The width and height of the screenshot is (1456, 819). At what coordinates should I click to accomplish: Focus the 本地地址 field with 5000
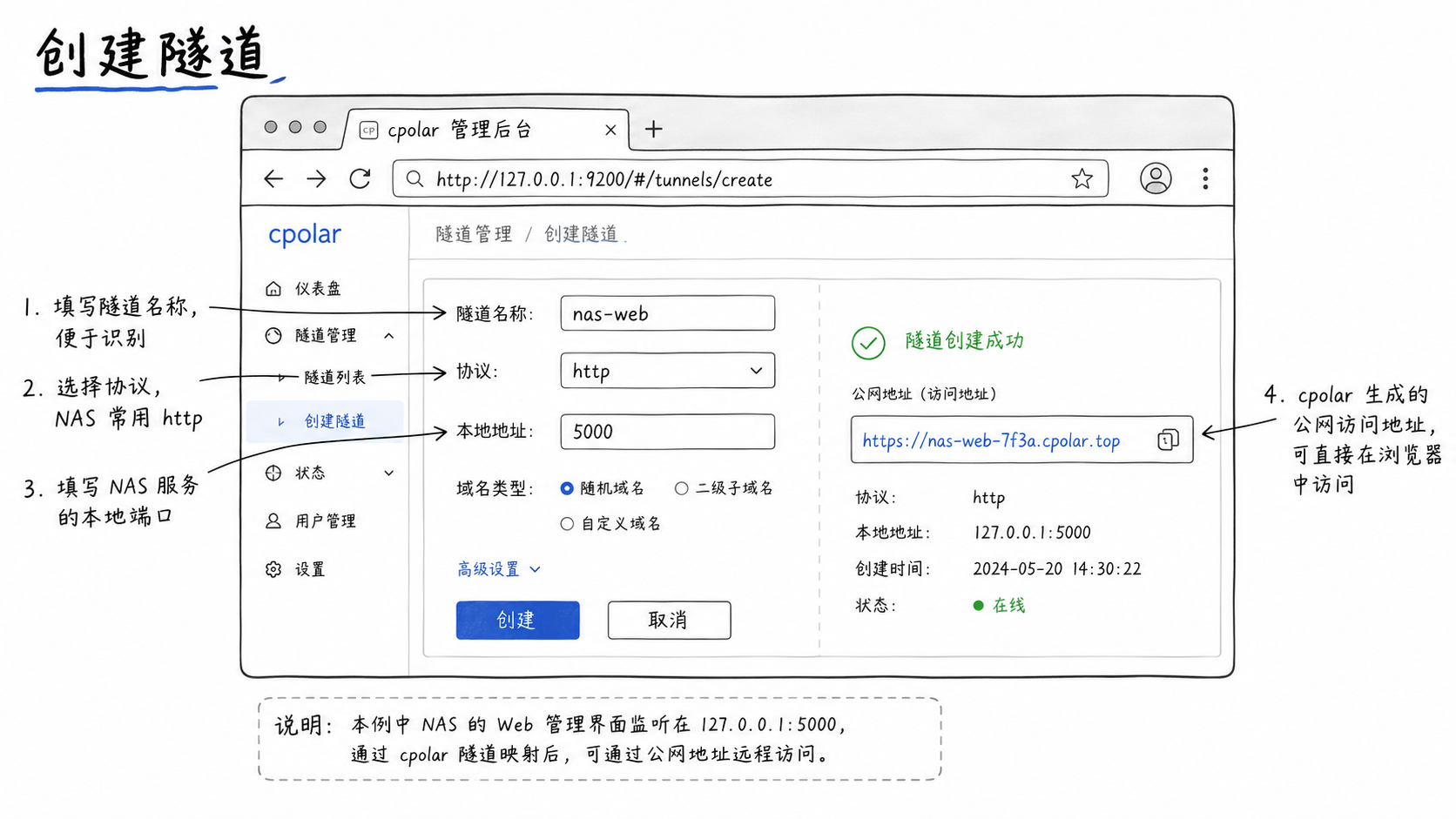(x=667, y=432)
